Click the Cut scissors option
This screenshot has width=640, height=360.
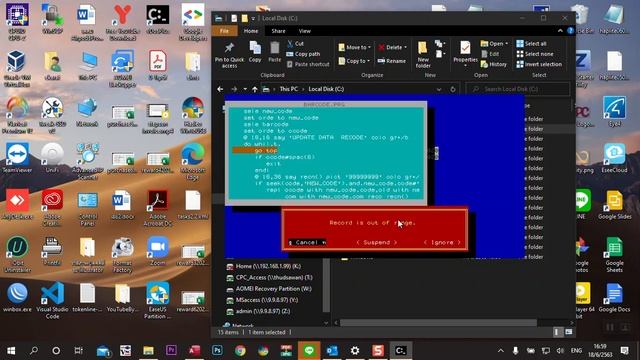click(x=295, y=43)
